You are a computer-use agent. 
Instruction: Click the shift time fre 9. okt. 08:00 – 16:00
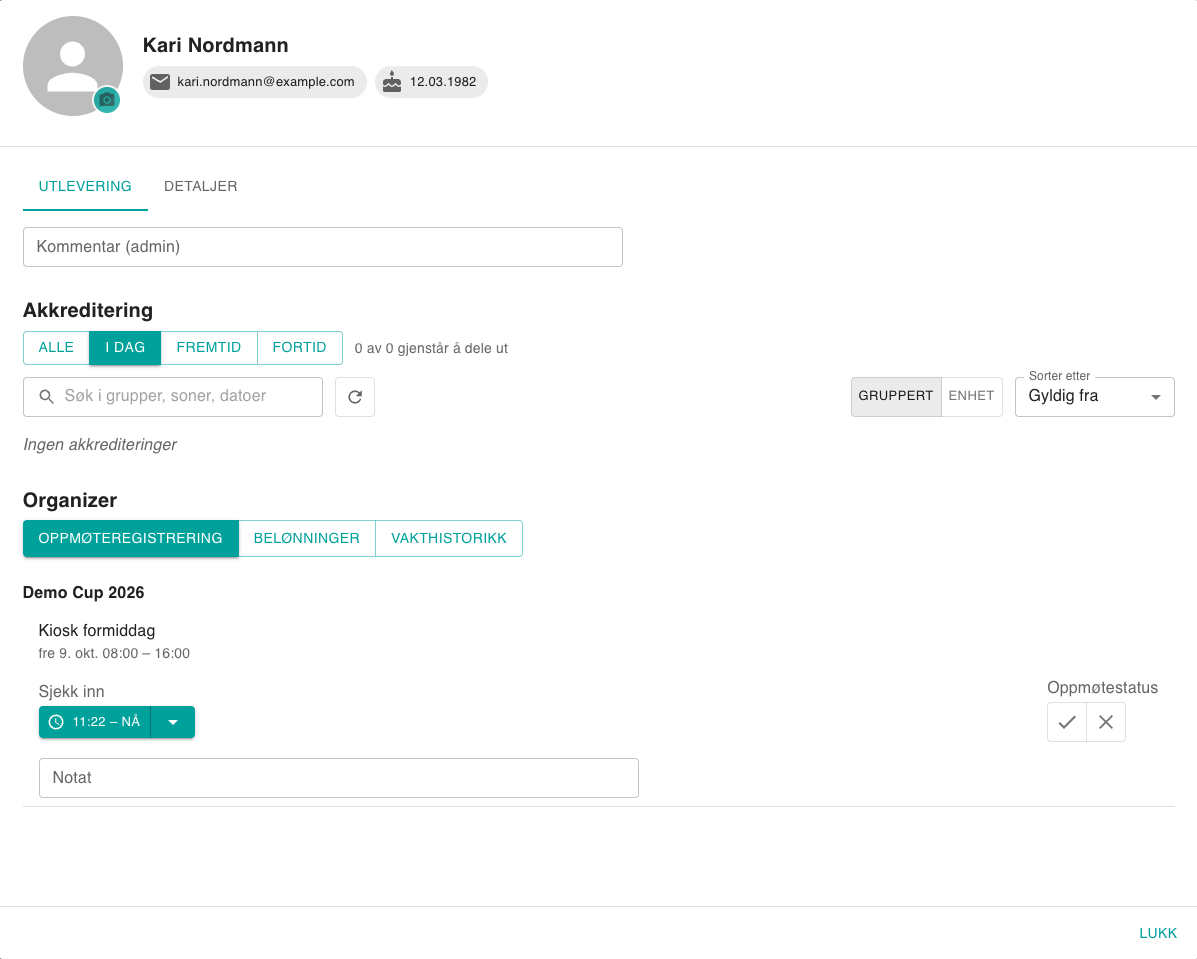pos(115,654)
